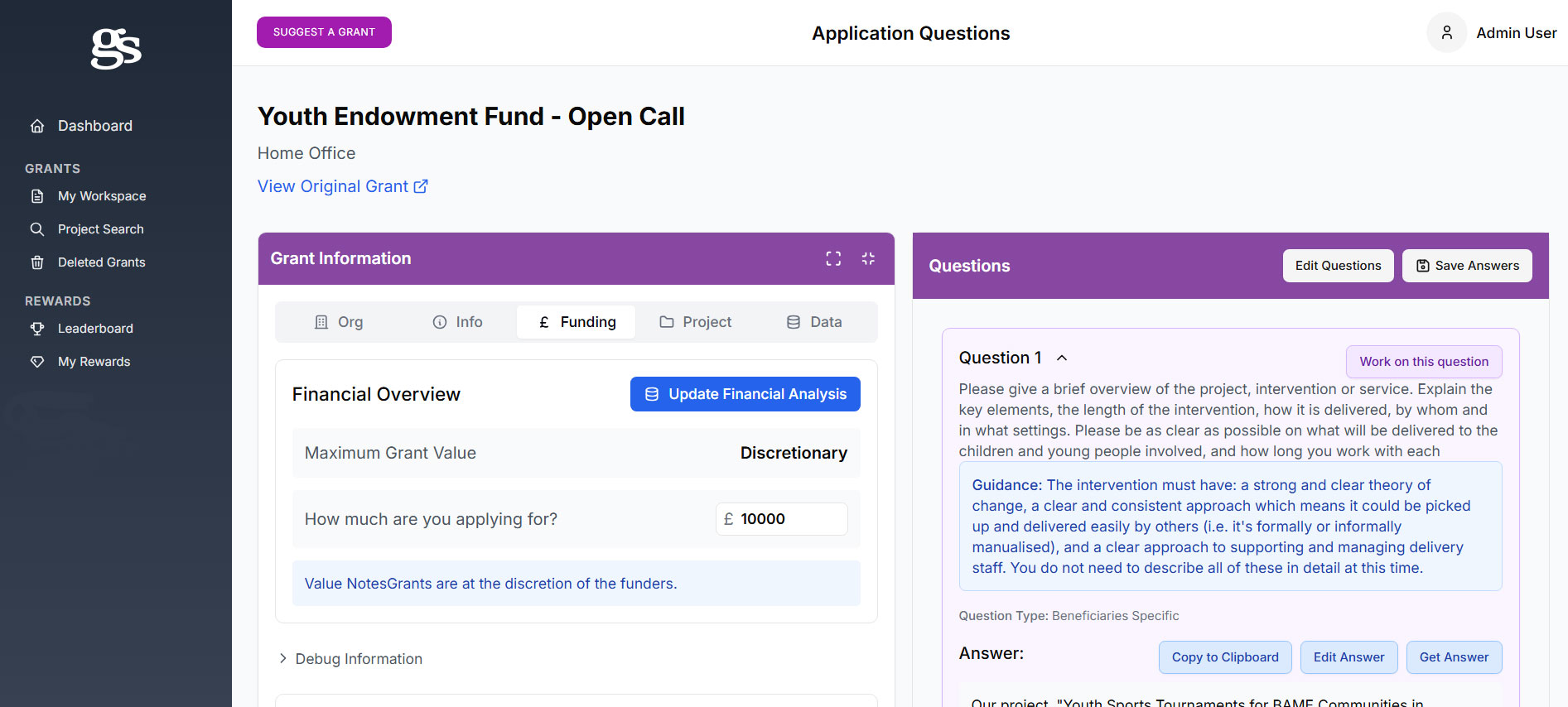
Task: Select the Funding tab
Action: coord(577,322)
